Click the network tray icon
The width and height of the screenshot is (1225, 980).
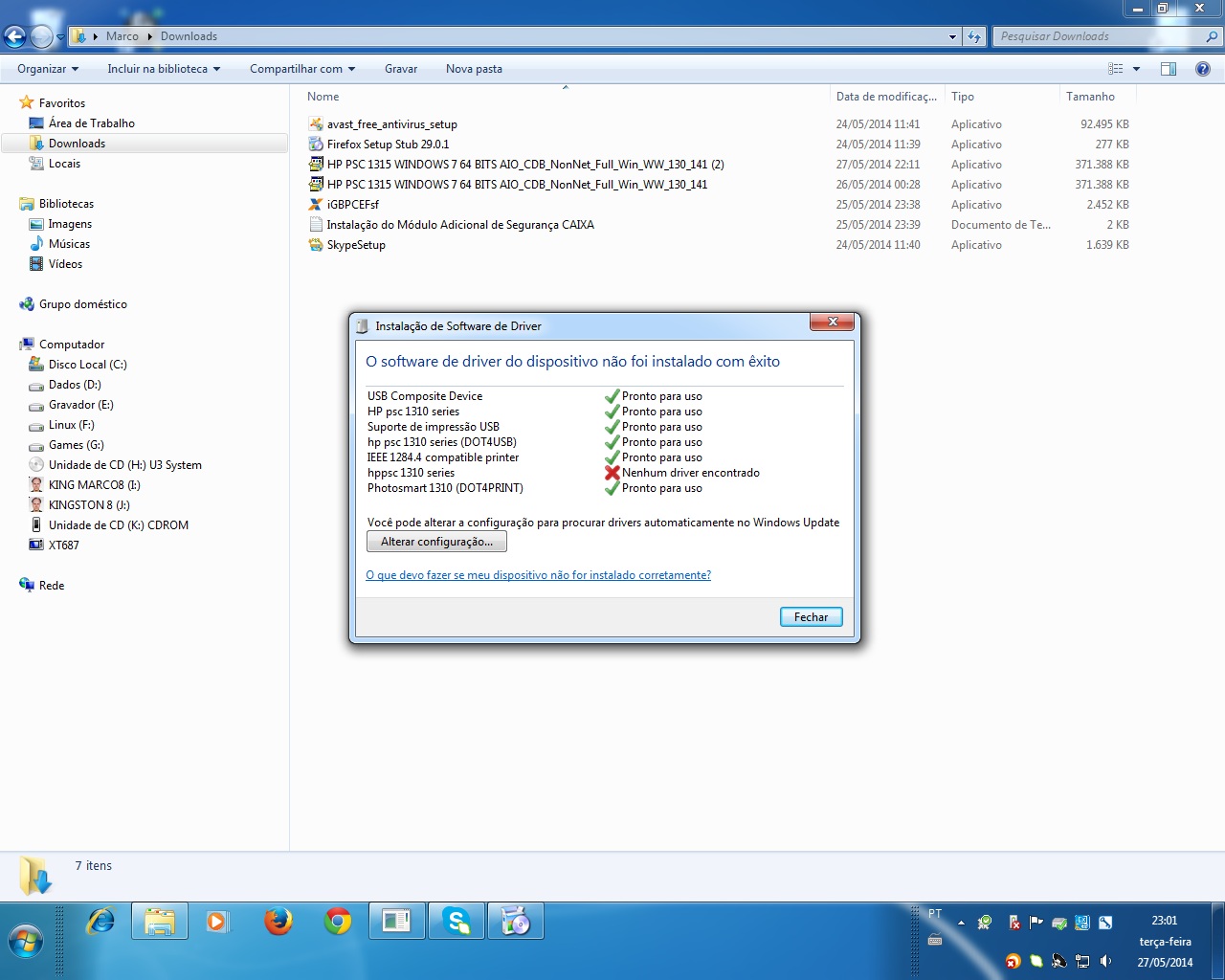1082,961
